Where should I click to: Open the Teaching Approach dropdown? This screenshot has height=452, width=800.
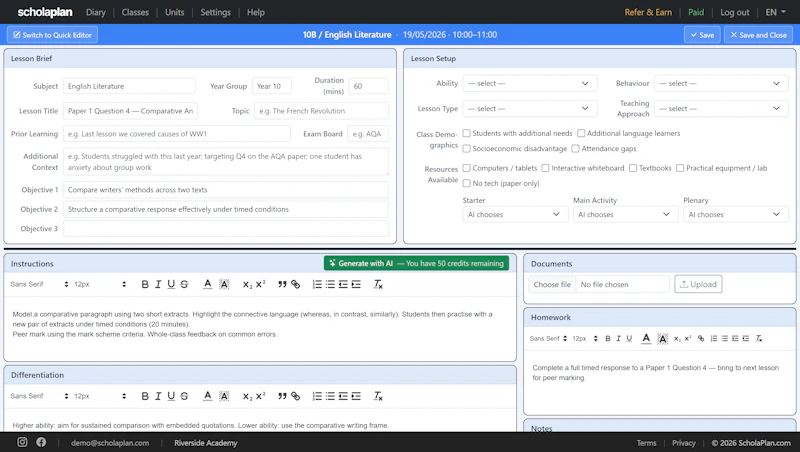tap(721, 109)
